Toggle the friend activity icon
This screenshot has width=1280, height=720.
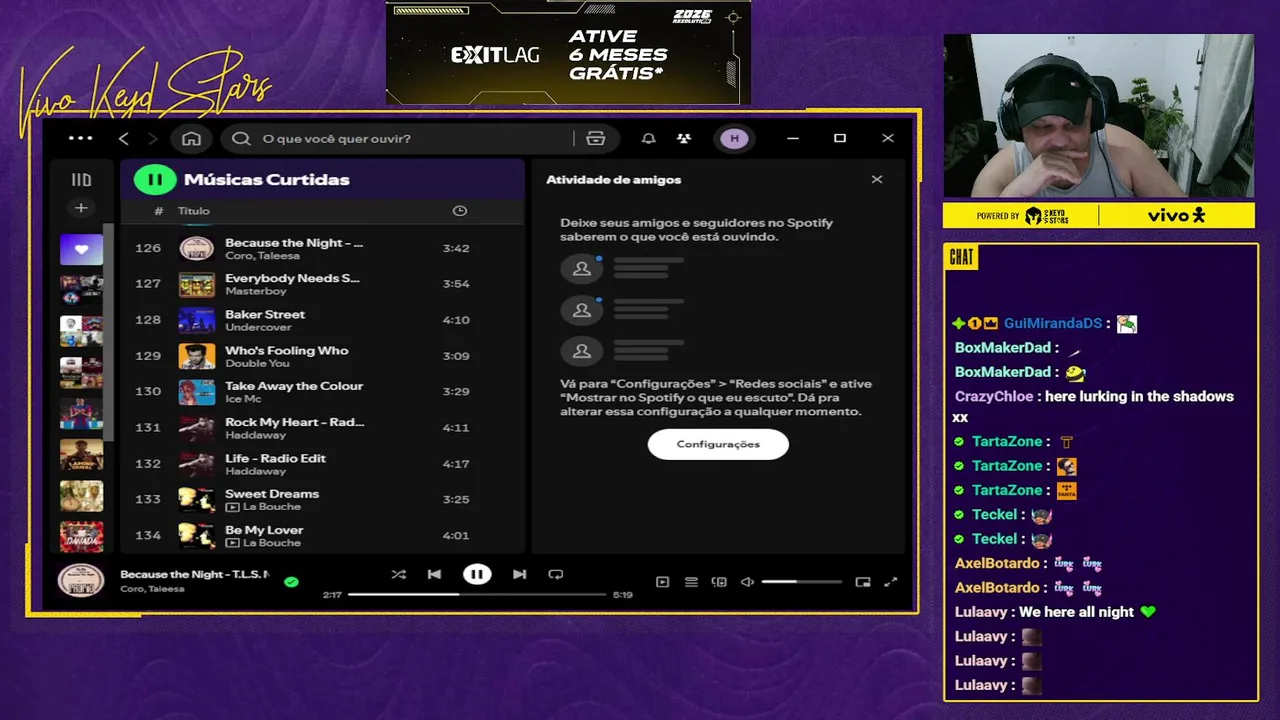[684, 138]
